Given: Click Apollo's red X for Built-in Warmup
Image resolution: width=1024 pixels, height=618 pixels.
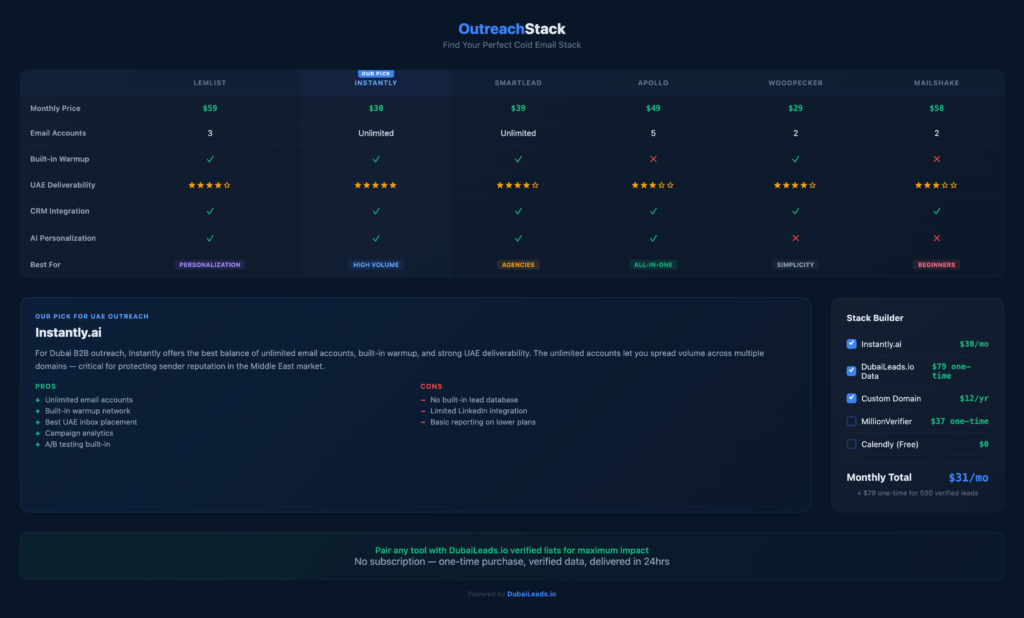Looking at the screenshot, I should 653,159.
